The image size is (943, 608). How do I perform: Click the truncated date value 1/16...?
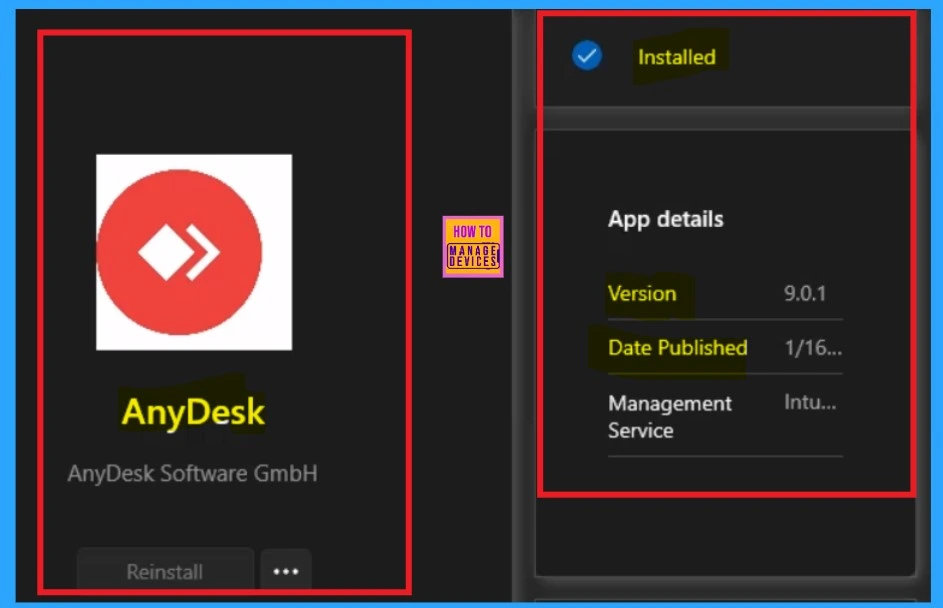tap(813, 348)
